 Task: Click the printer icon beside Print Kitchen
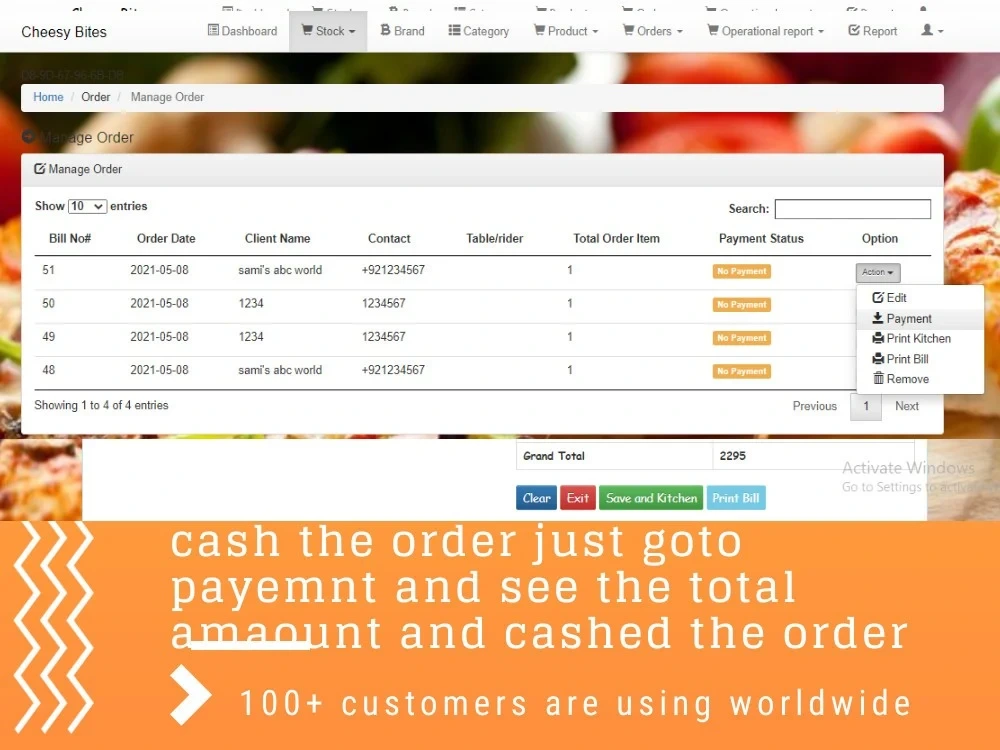[878, 338]
